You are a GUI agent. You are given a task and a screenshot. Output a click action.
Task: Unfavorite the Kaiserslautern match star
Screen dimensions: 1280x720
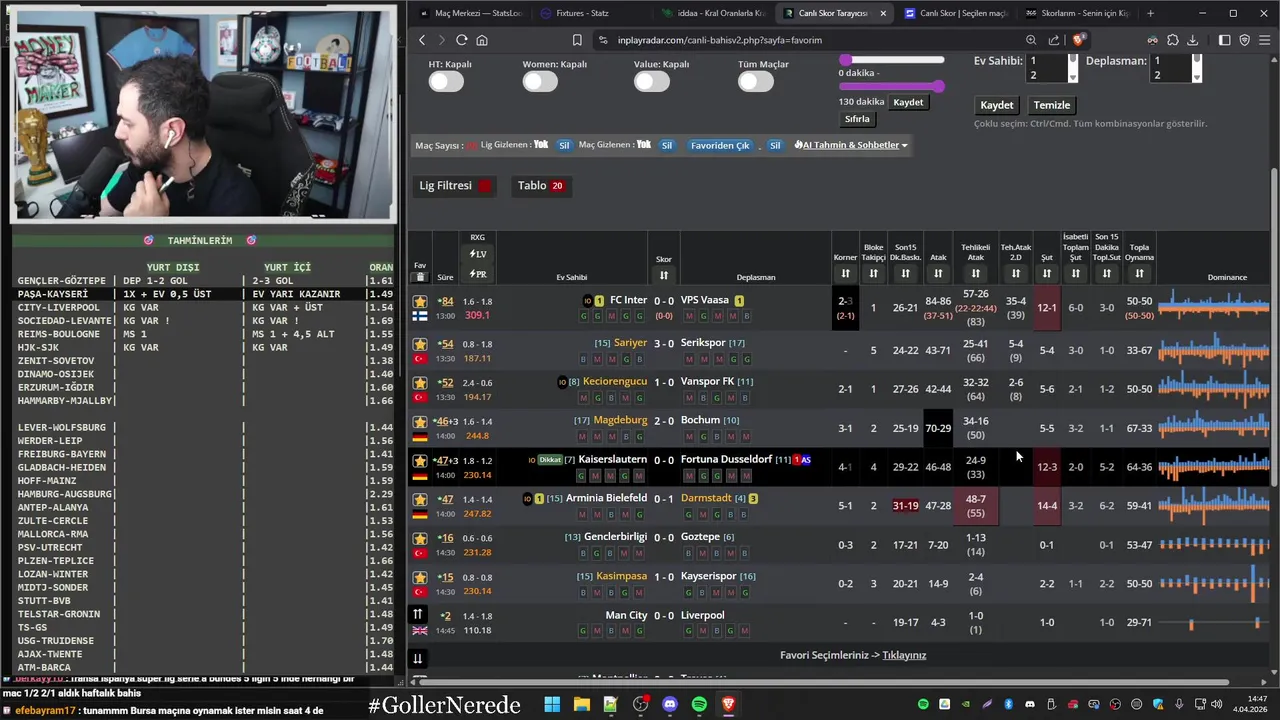(420, 461)
